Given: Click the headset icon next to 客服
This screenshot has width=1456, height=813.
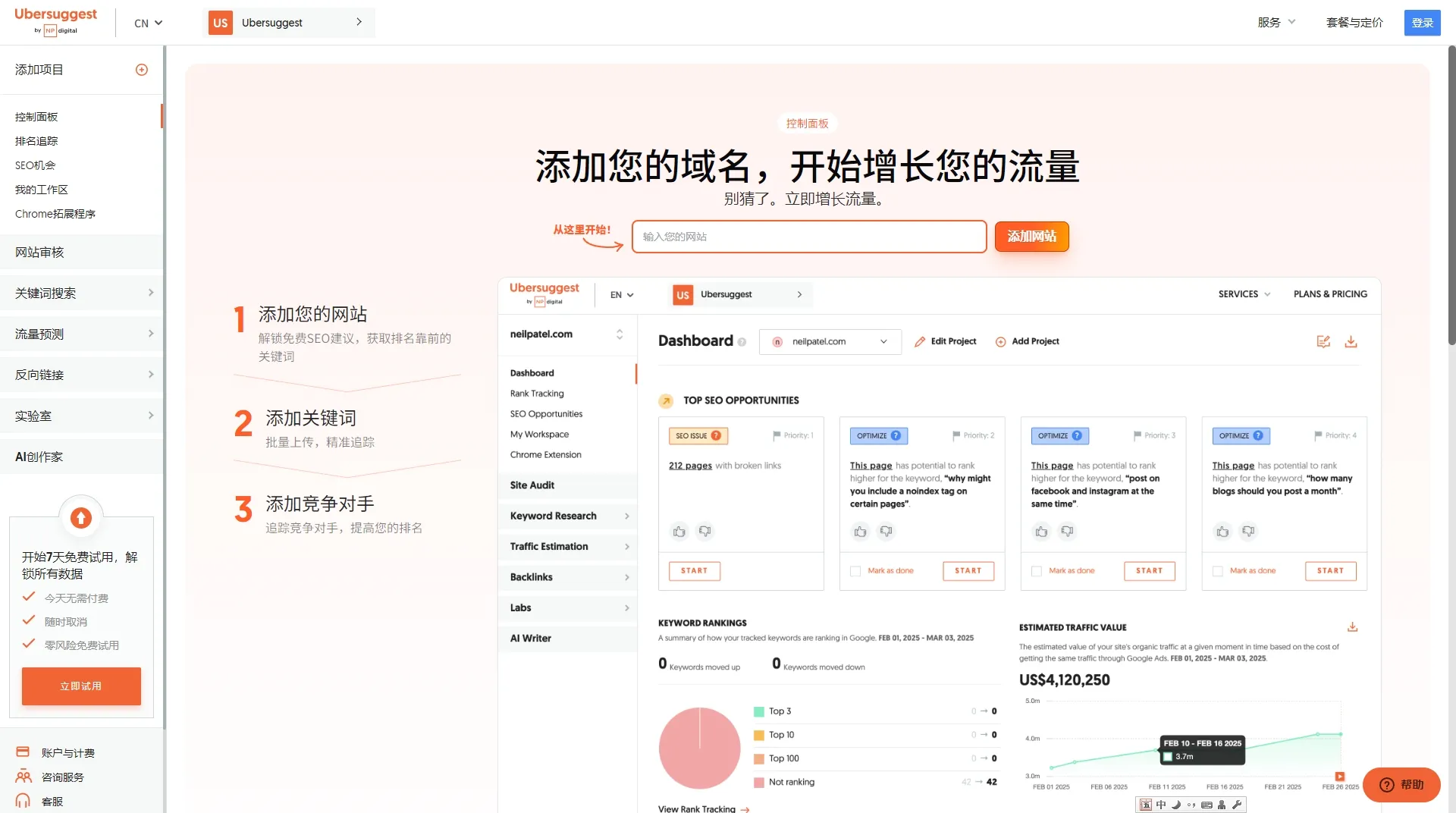Looking at the screenshot, I should [23, 801].
